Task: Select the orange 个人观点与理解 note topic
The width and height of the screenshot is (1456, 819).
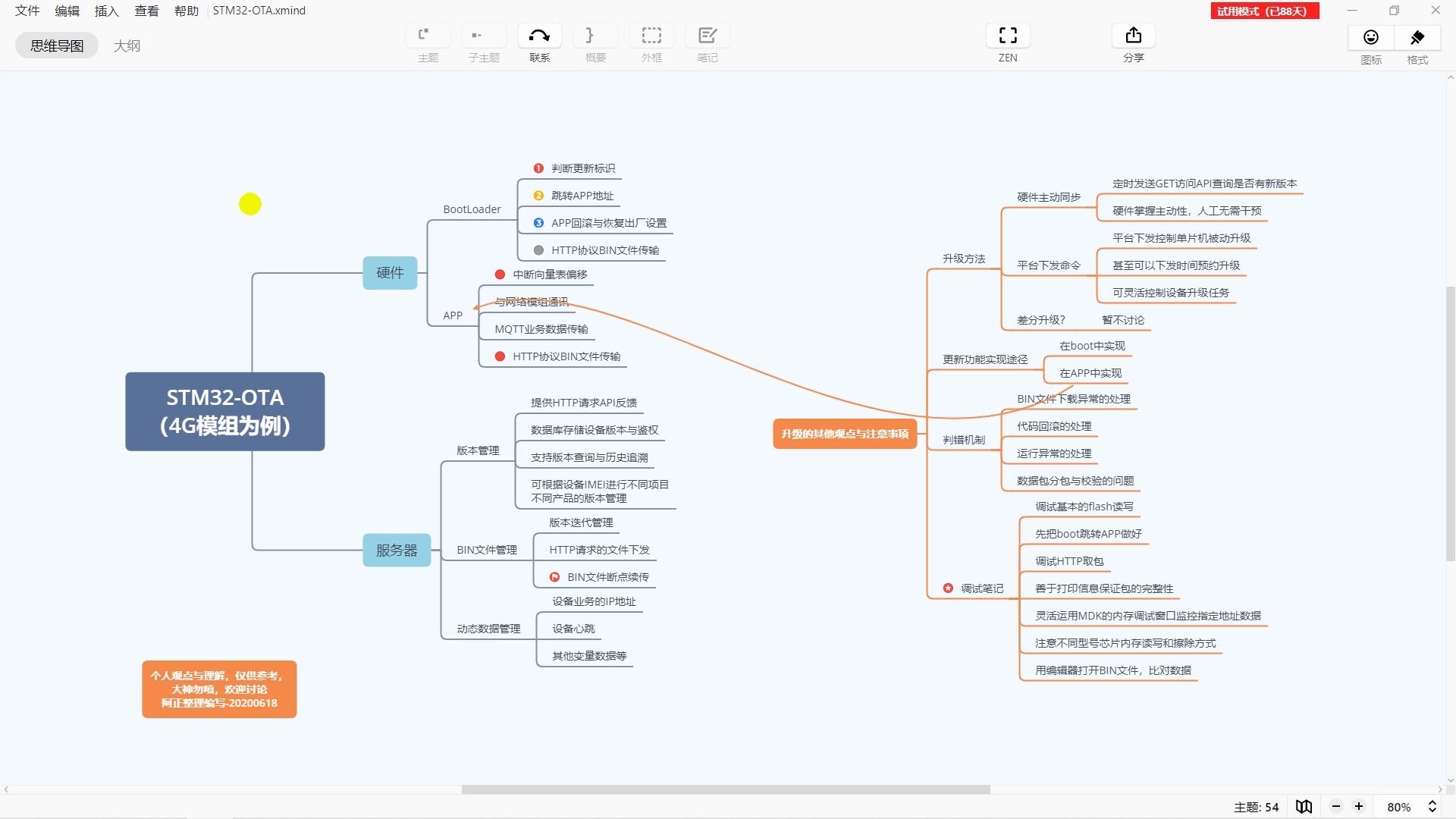Action: 219,689
